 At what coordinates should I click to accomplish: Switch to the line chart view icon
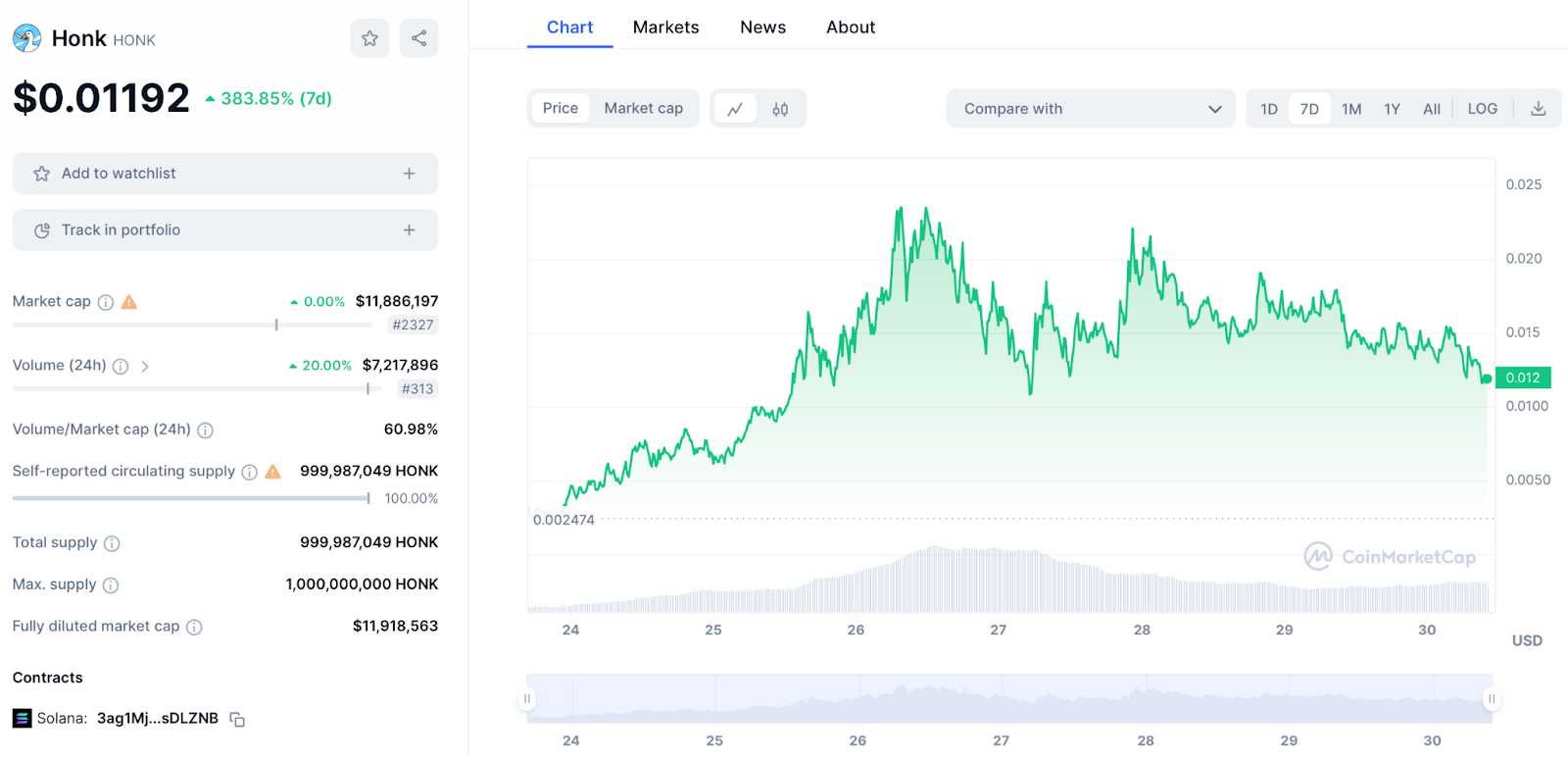click(735, 109)
